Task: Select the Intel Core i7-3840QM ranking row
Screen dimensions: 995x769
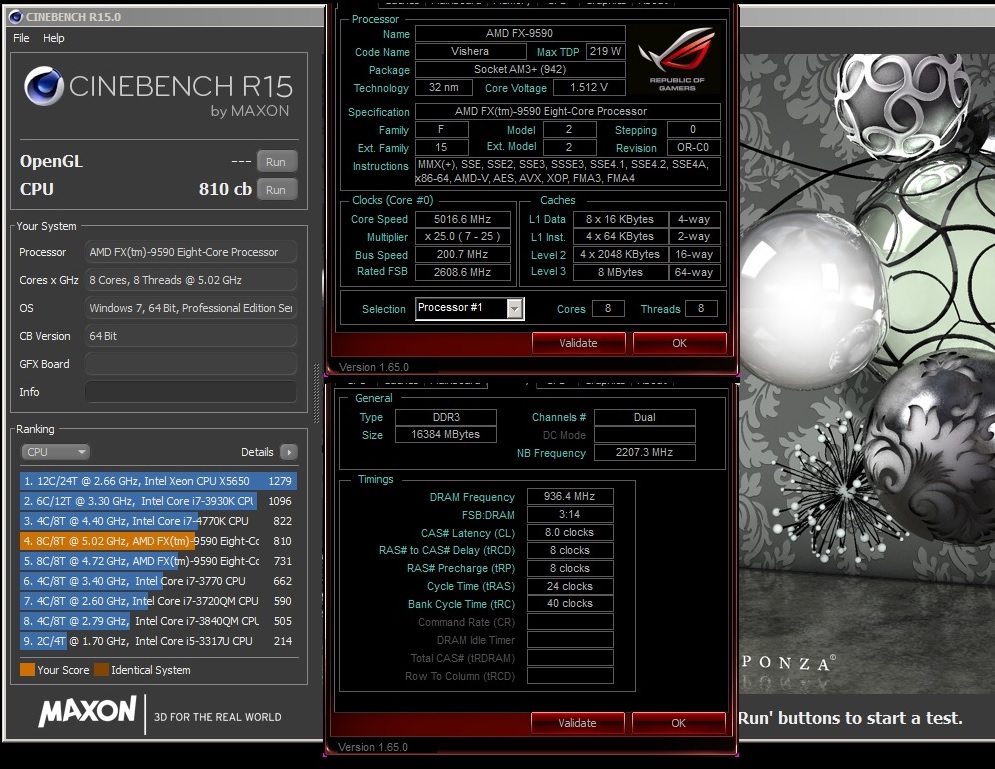Action: [x=159, y=621]
